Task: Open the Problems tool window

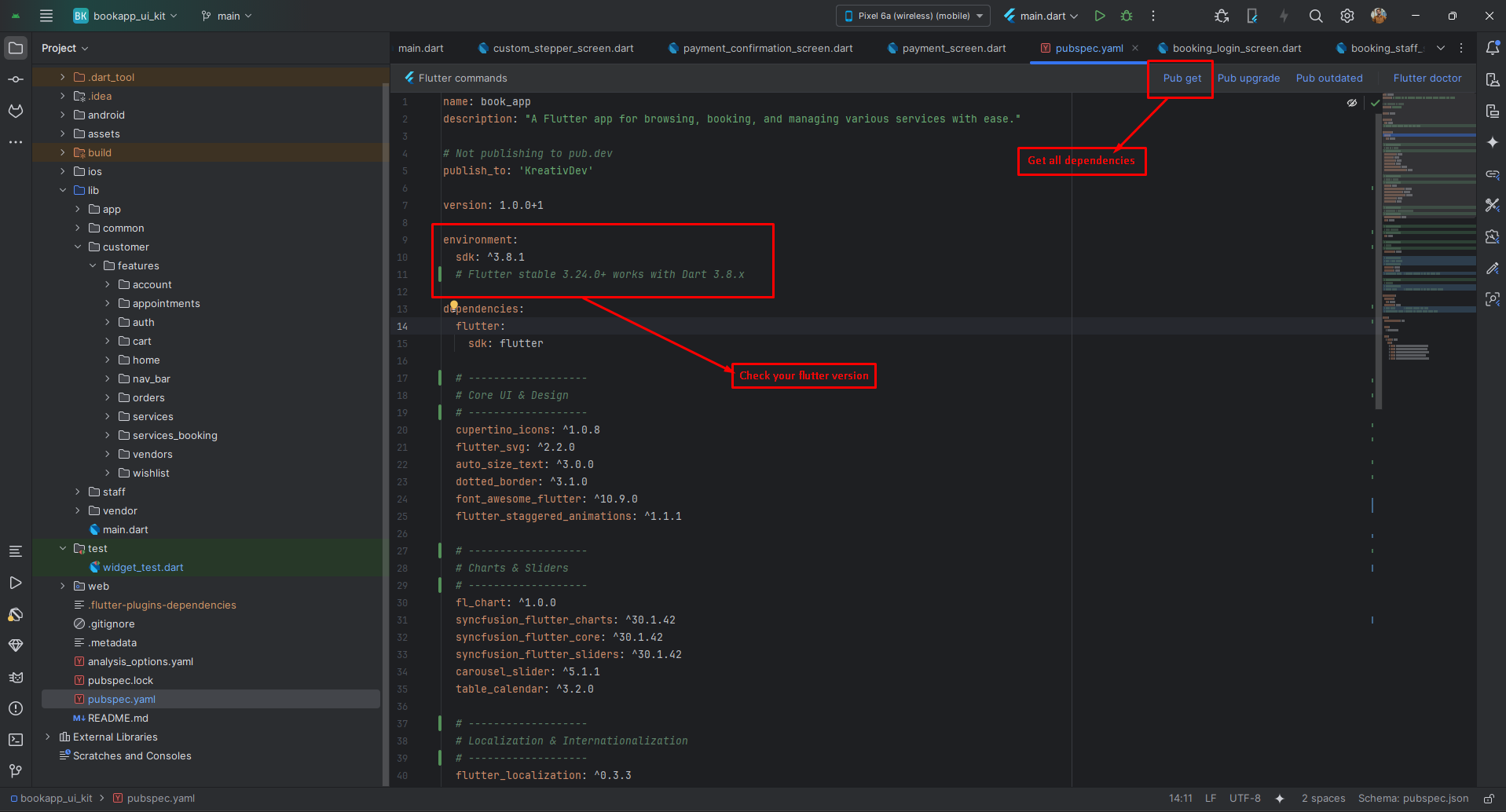Action: [16, 708]
